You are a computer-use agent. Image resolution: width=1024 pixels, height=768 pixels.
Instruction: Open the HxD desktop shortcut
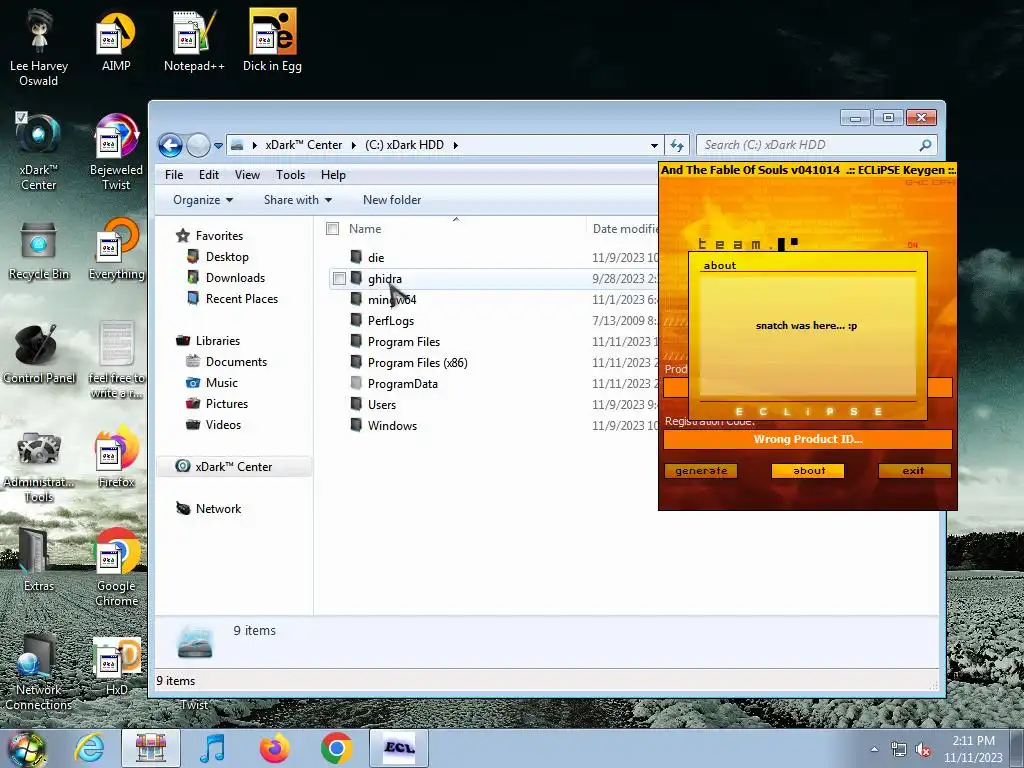116,666
